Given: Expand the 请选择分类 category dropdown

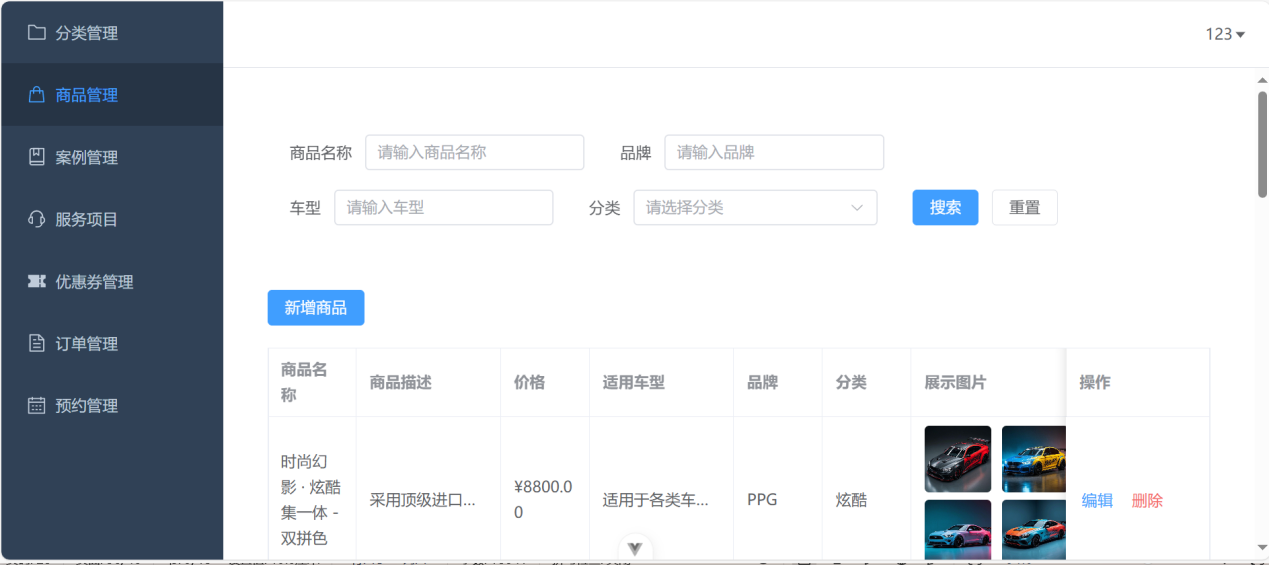Looking at the screenshot, I should pyautogui.click(x=755, y=208).
